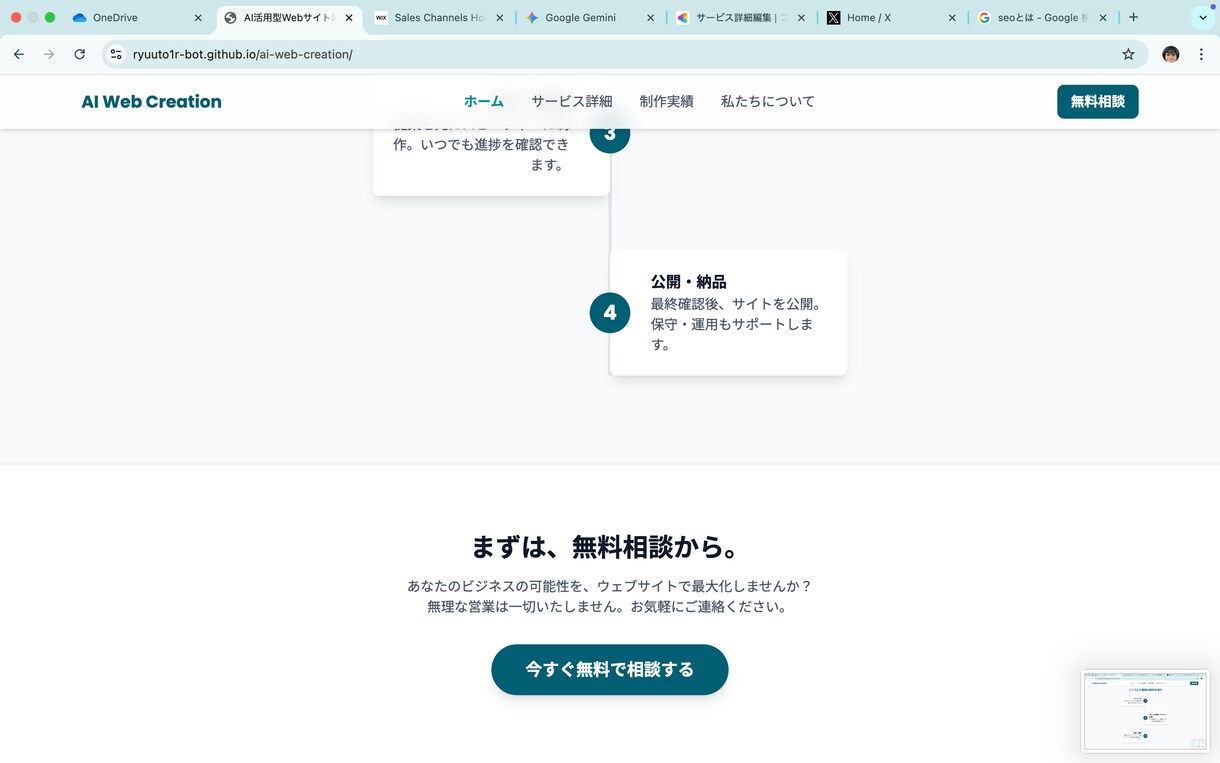
Task: Click the browser back arrow
Action: [19, 54]
